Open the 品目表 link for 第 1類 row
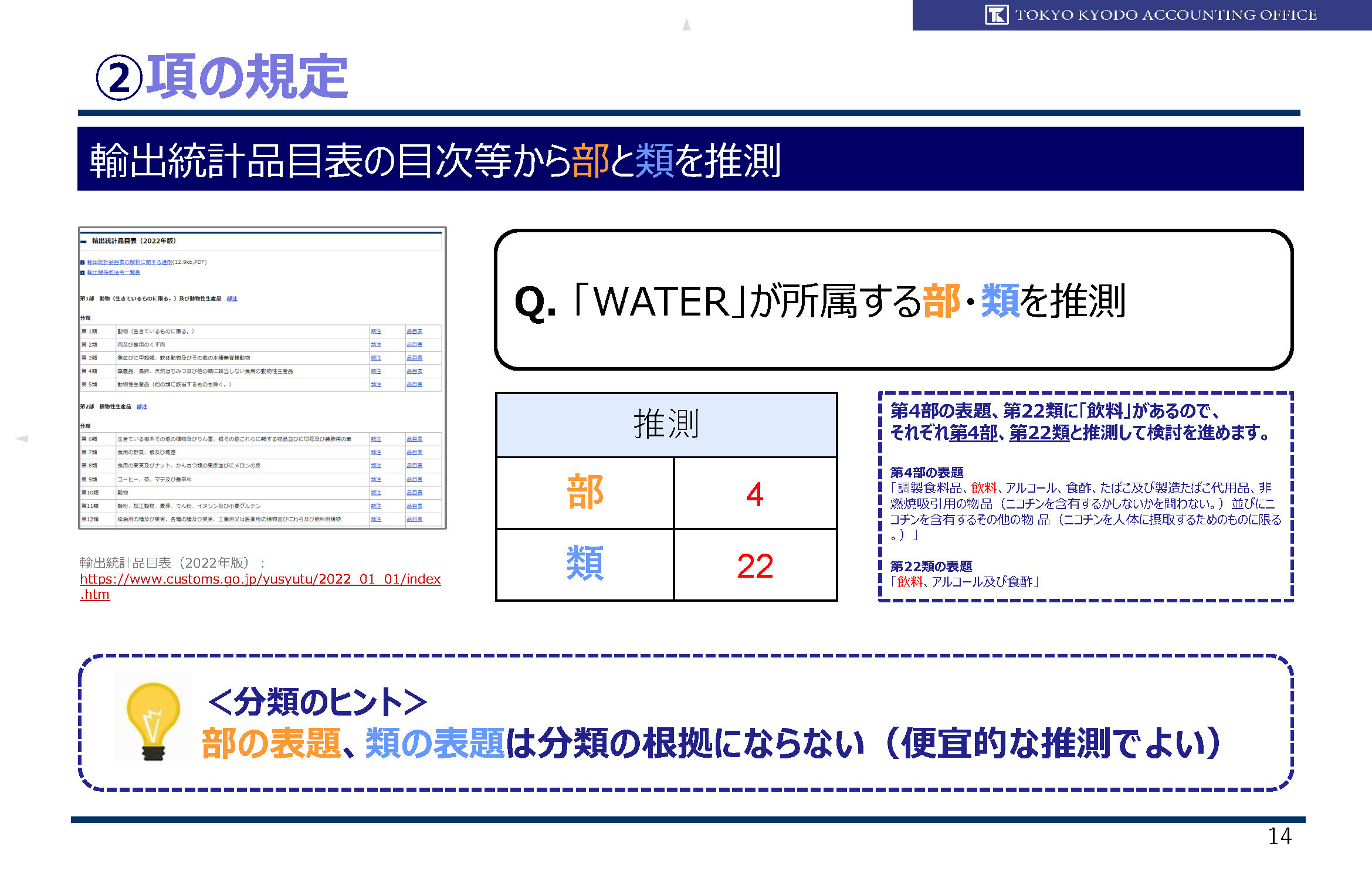 pyautogui.click(x=414, y=331)
